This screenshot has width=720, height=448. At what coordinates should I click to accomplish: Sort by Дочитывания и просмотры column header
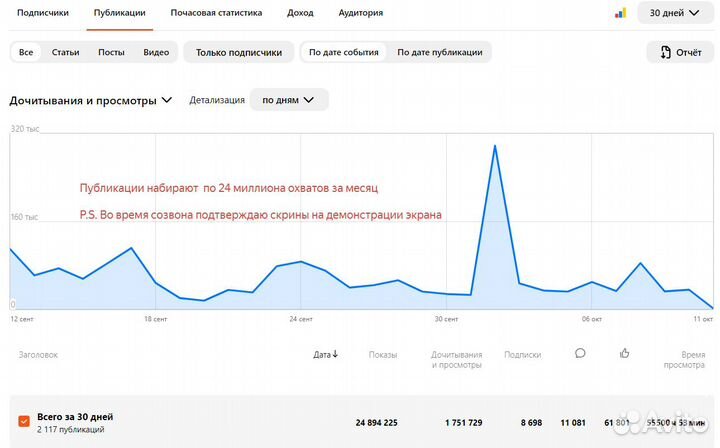[x=456, y=360]
